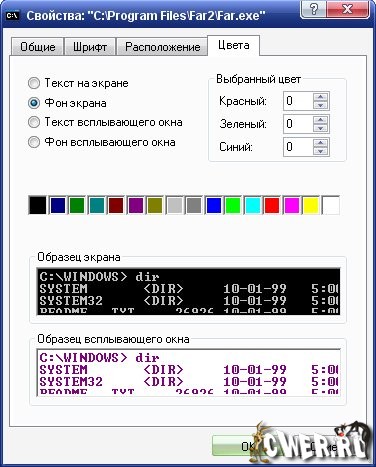Pick the black color swatch
This screenshot has height=467, width=376.
(x=38, y=205)
